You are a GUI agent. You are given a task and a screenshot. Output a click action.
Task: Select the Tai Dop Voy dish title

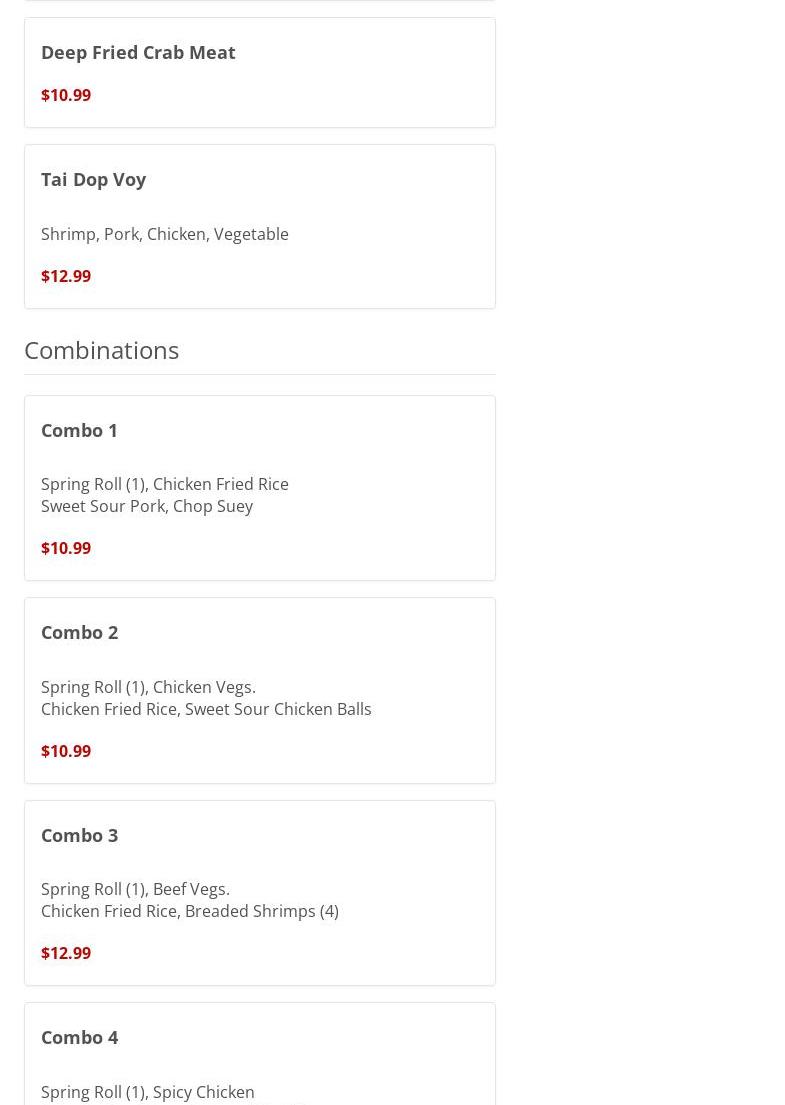pos(93,179)
